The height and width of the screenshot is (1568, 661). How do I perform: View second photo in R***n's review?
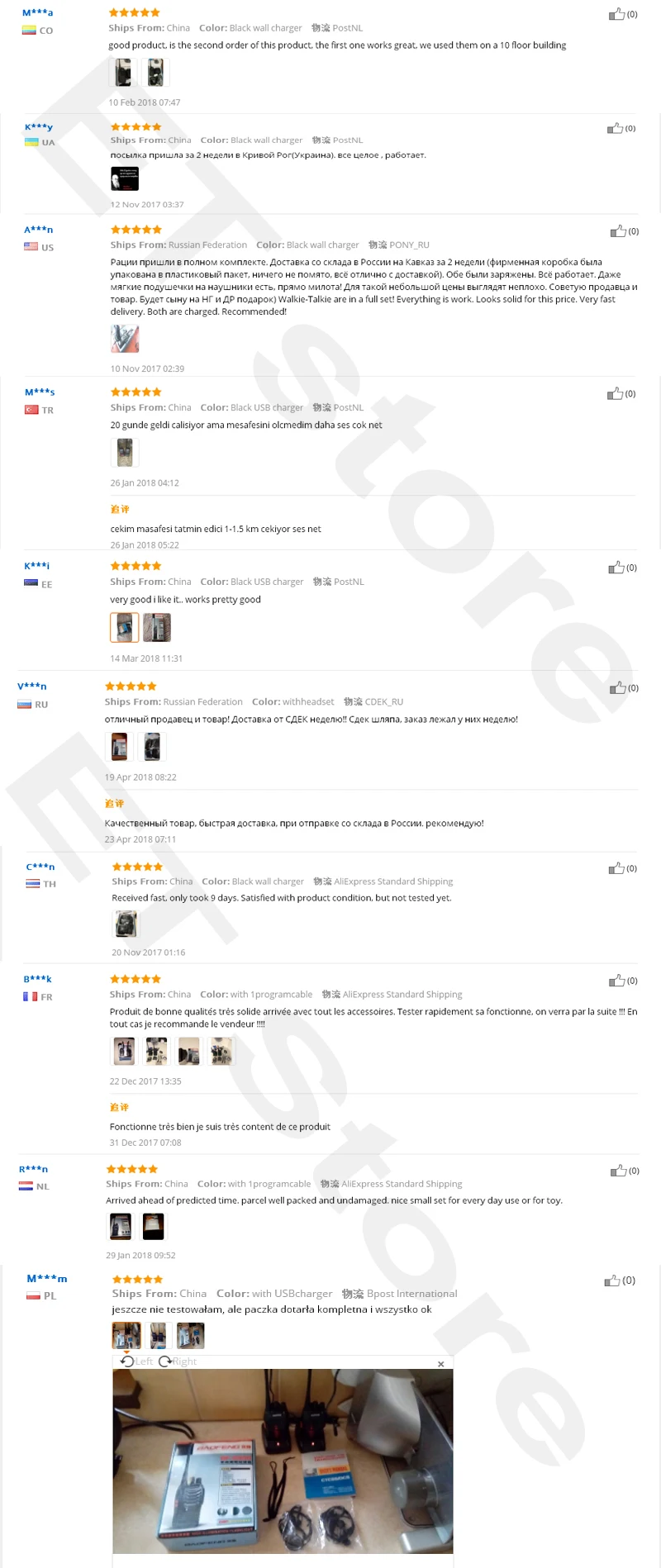pyautogui.click(x=154, y=1226)
